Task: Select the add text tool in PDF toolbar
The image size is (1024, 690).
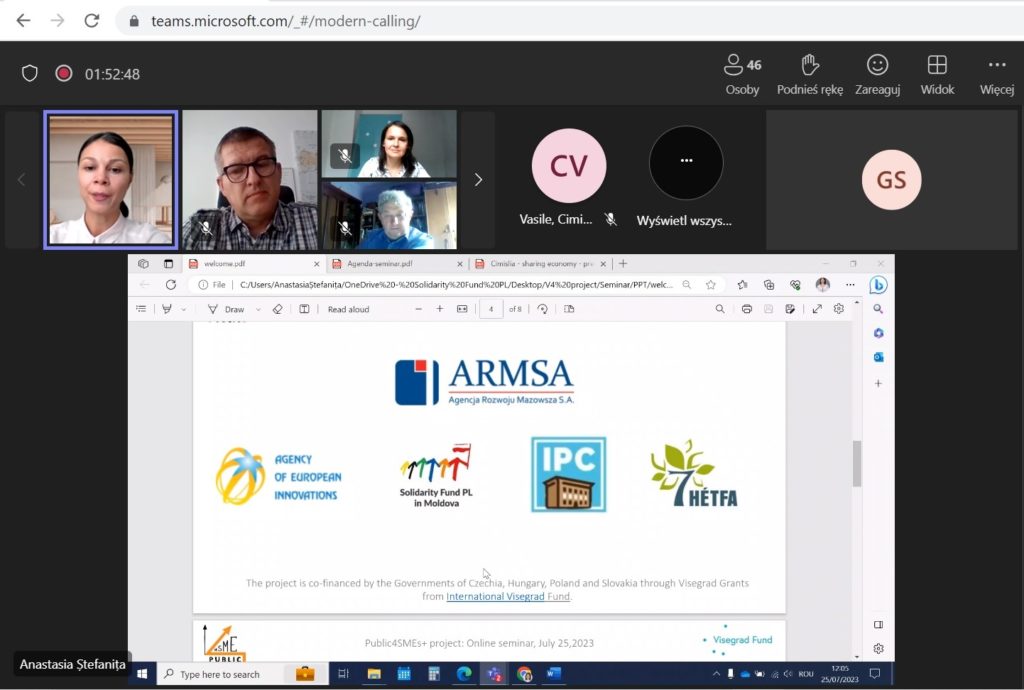Action: coord(304,309)
